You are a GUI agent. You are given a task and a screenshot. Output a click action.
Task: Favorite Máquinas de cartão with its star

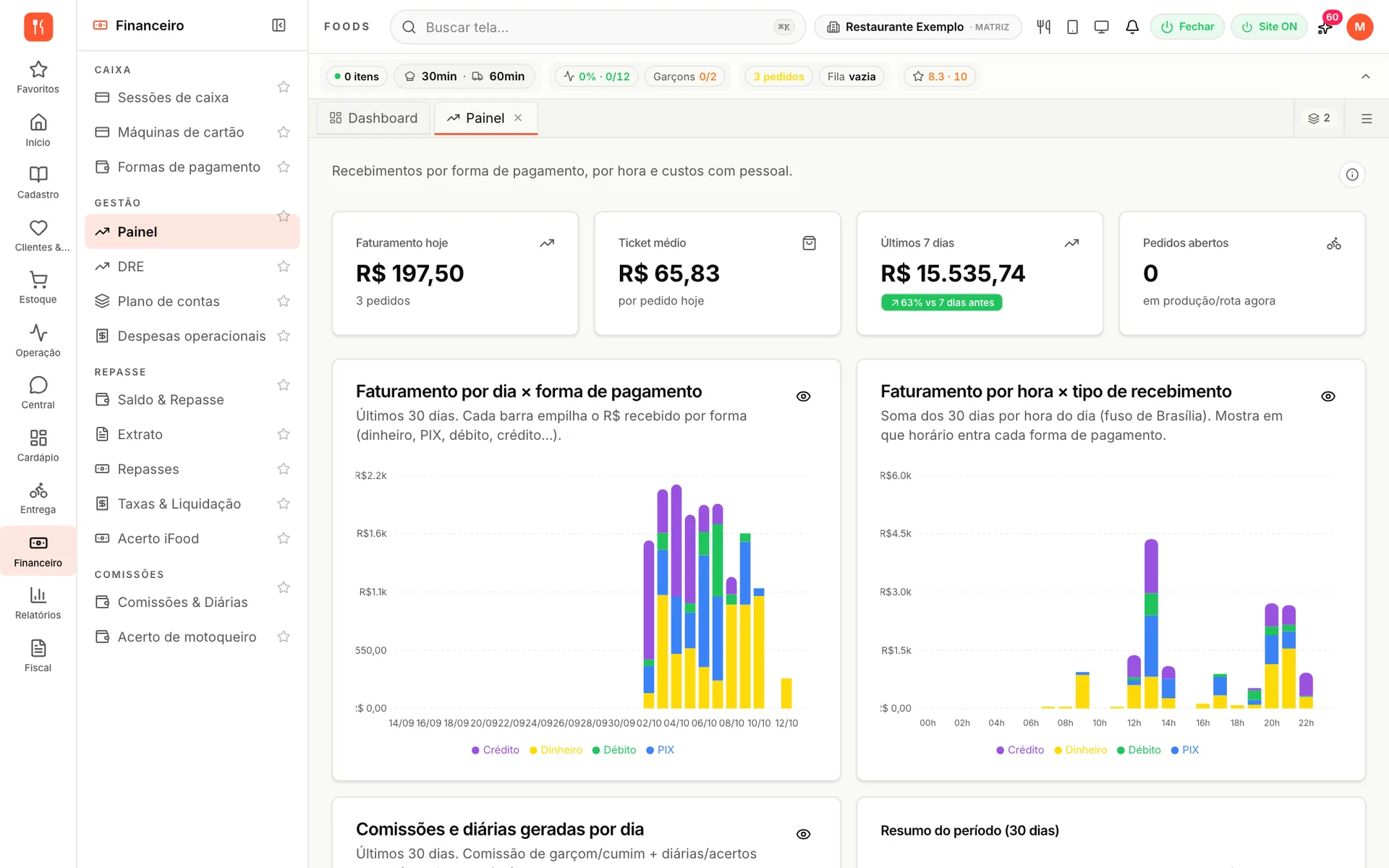point(284,132)
